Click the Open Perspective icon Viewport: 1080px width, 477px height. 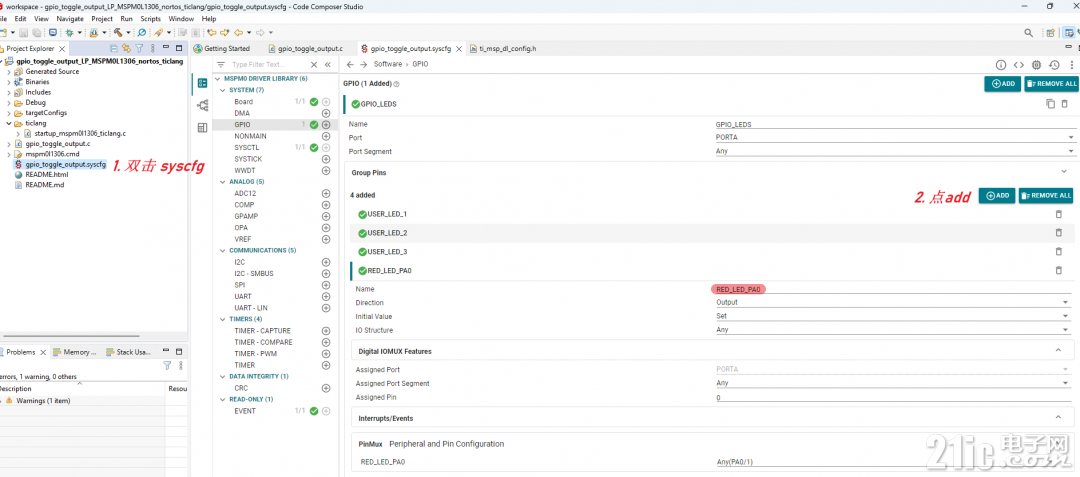(1050, 32)
